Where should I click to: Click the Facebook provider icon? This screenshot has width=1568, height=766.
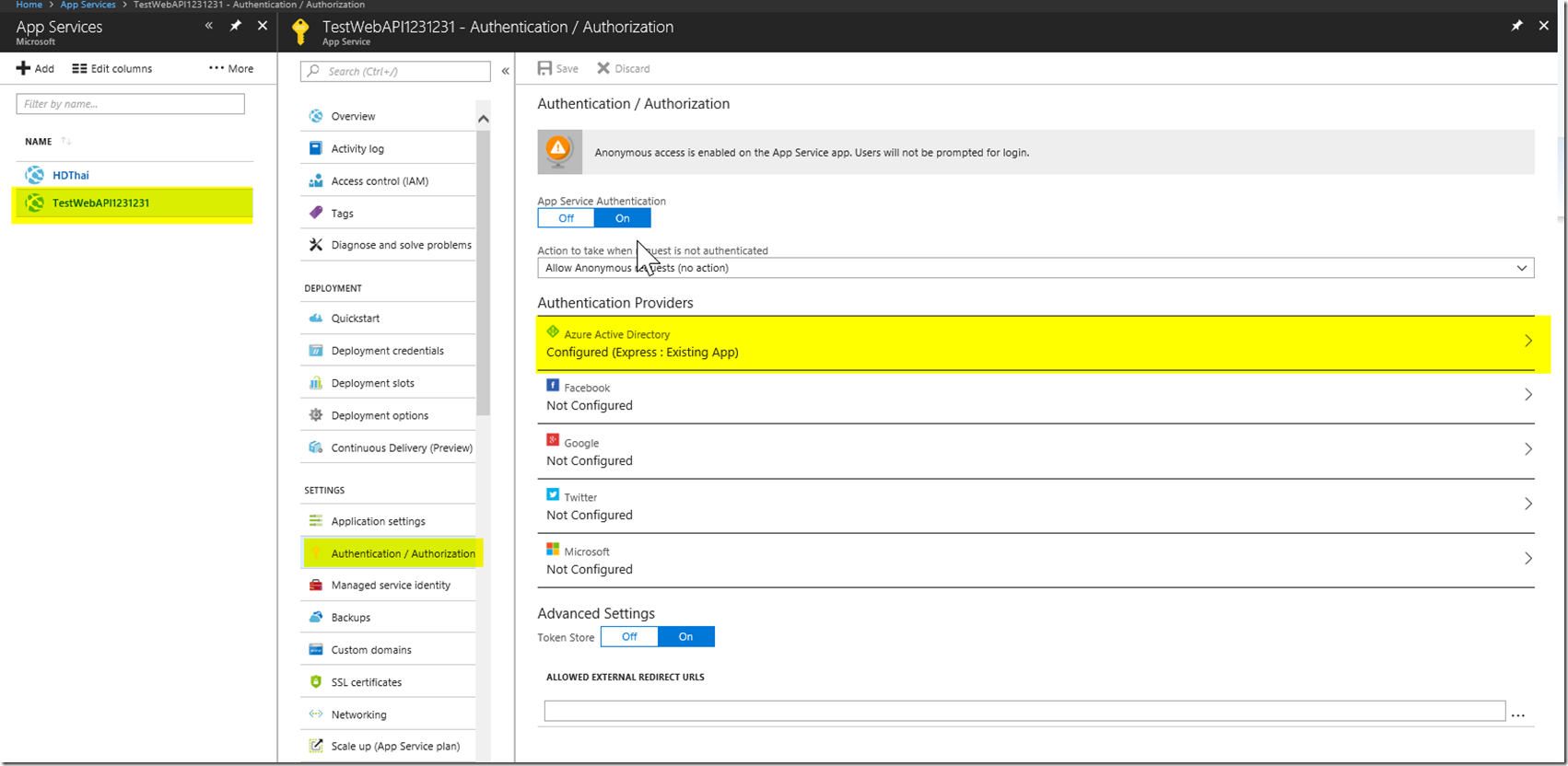tap(553, 385)
